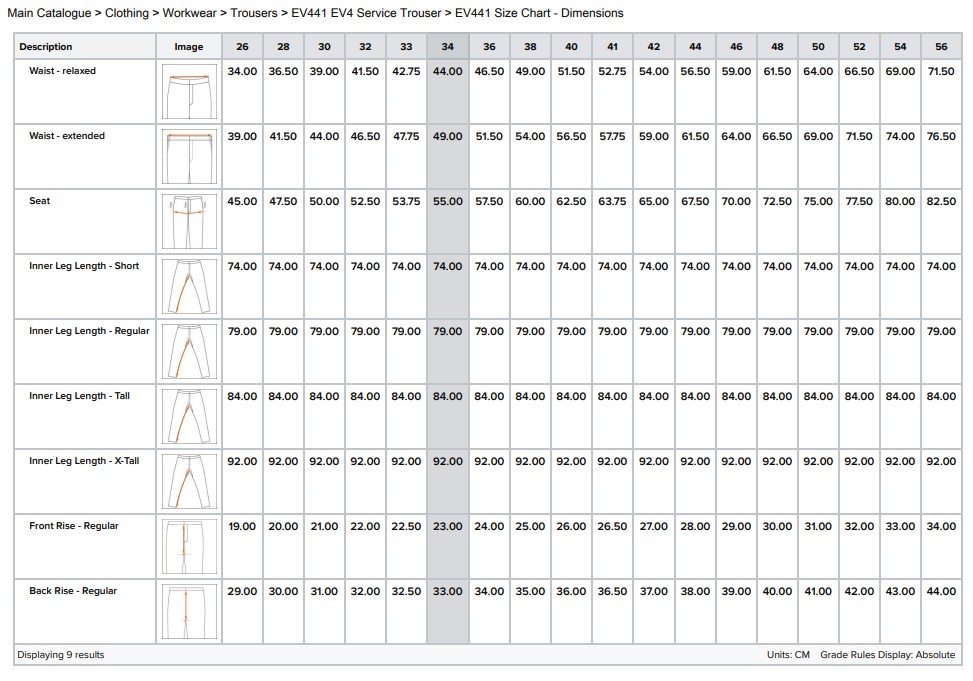This screenshot has width=973, height=681.
Task: Click the Units: CM label
Action: (x=788, y=655)
